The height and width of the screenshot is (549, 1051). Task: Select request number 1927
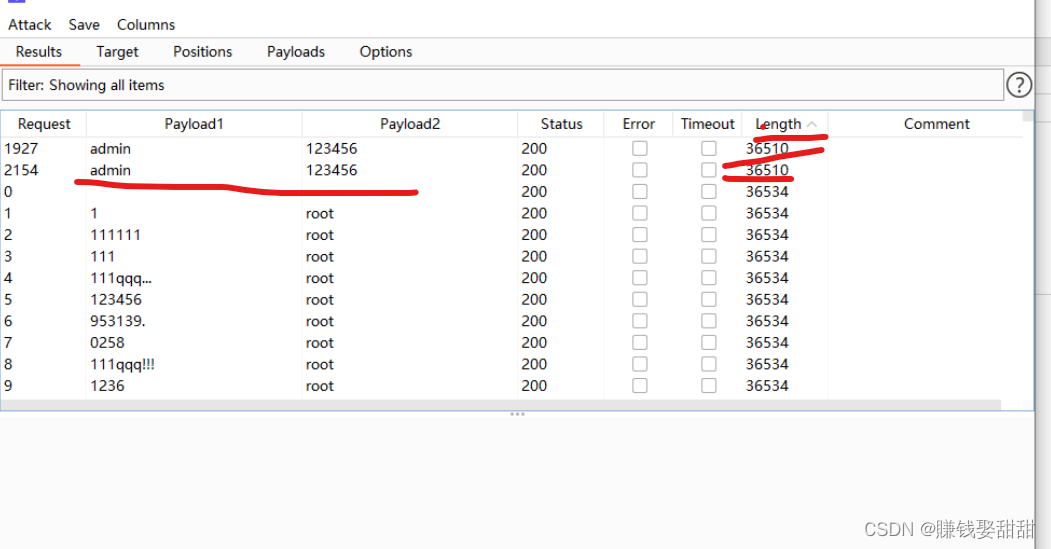21,148
